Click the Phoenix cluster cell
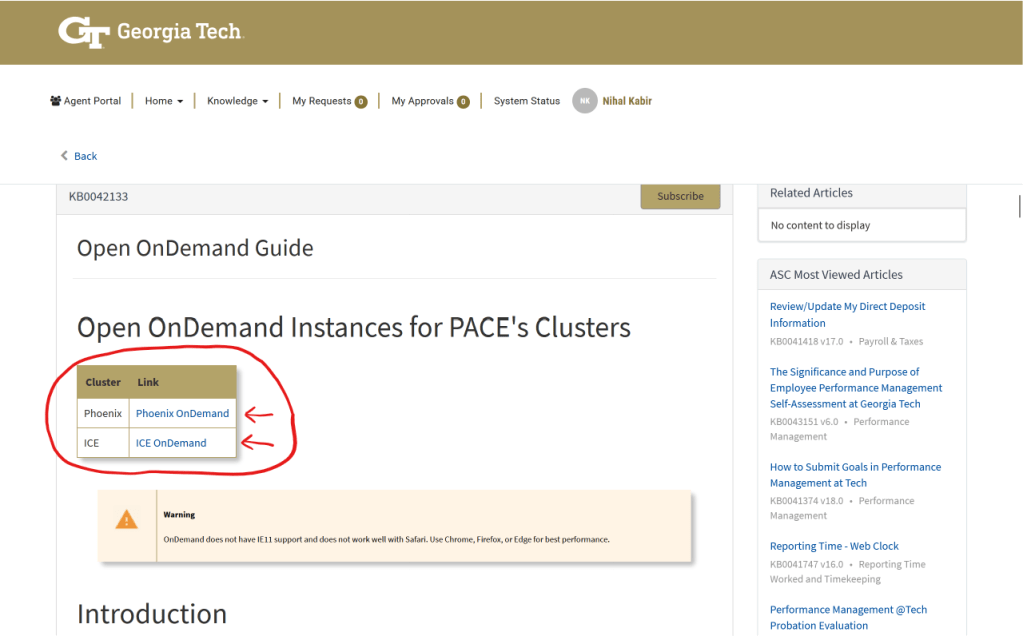 pos(103,413)
